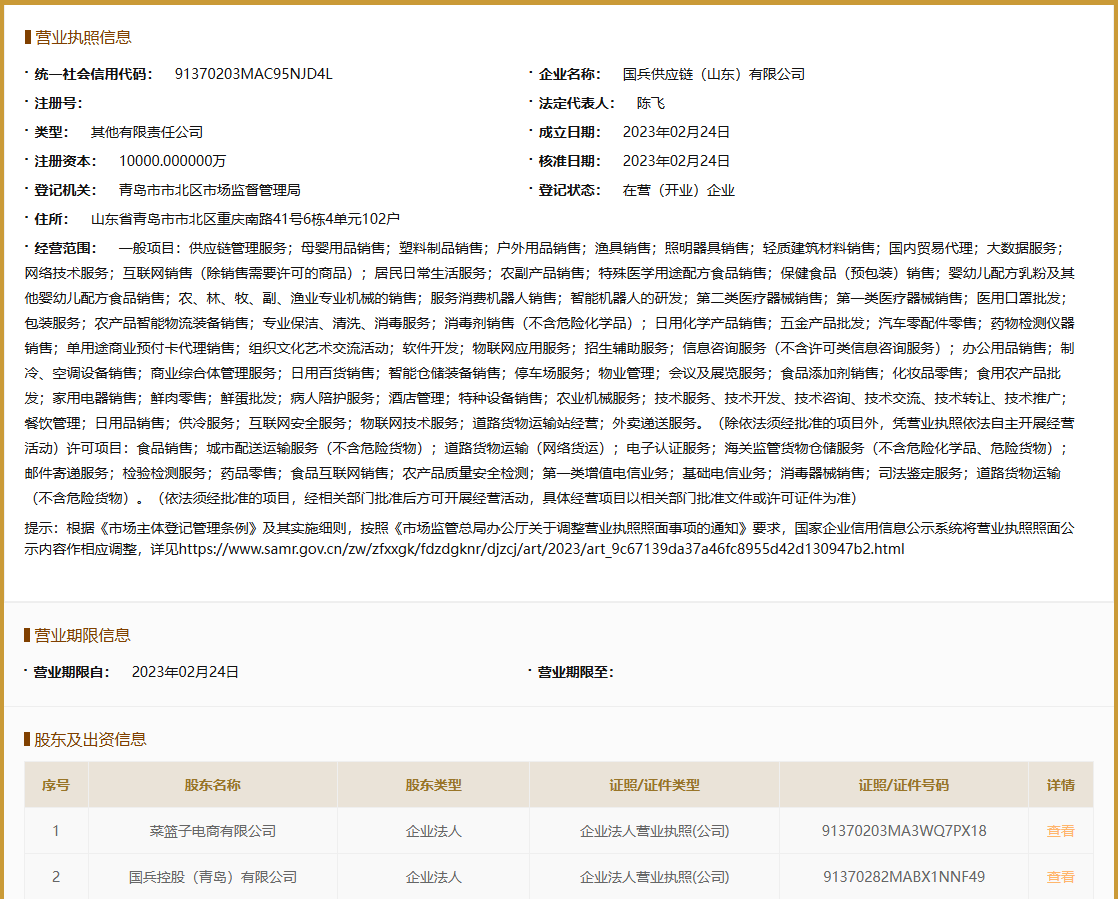
Task: Click the 营业期限自 date 2023年02月24日
Action: click(x=185, y=672)
